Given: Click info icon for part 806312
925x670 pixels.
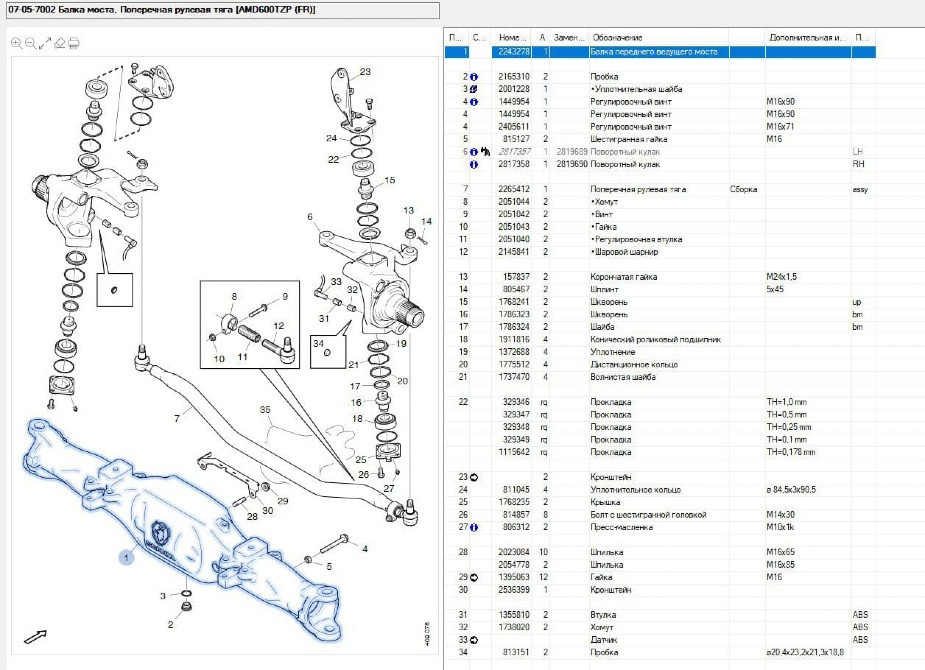Looking at the screenshot, I should [474, 527].
